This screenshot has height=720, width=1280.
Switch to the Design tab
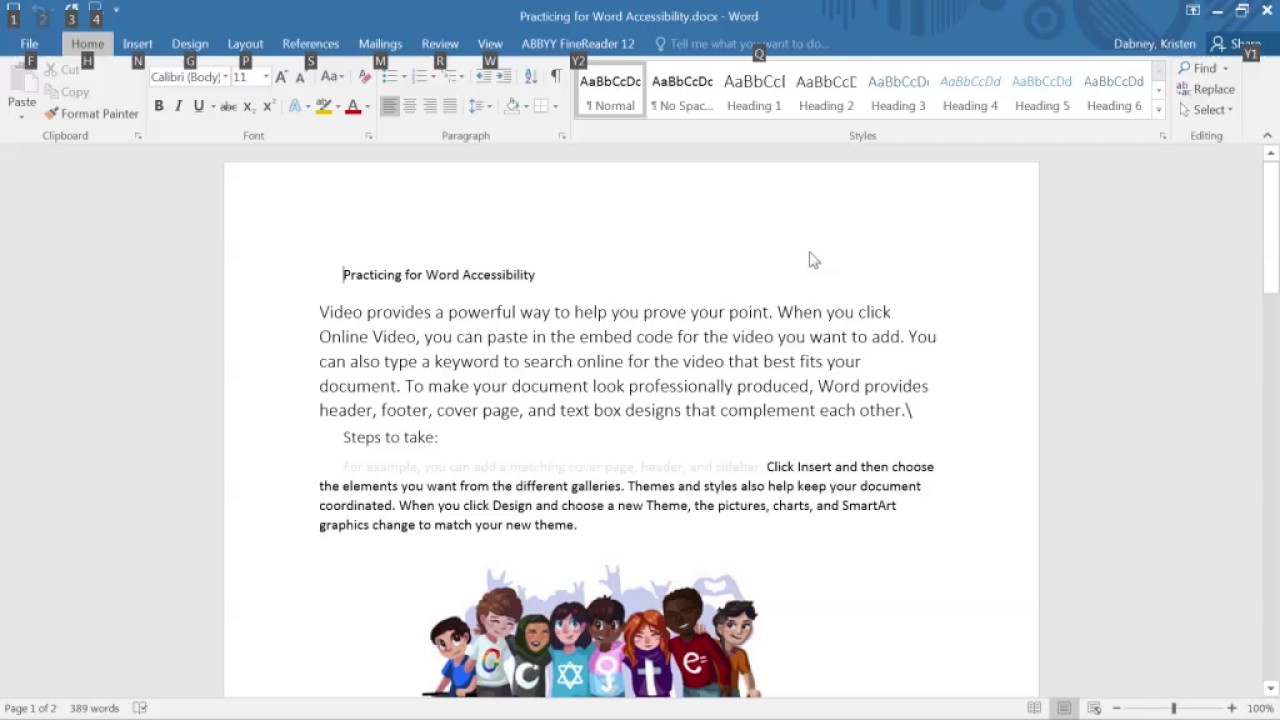coord(189,44)
